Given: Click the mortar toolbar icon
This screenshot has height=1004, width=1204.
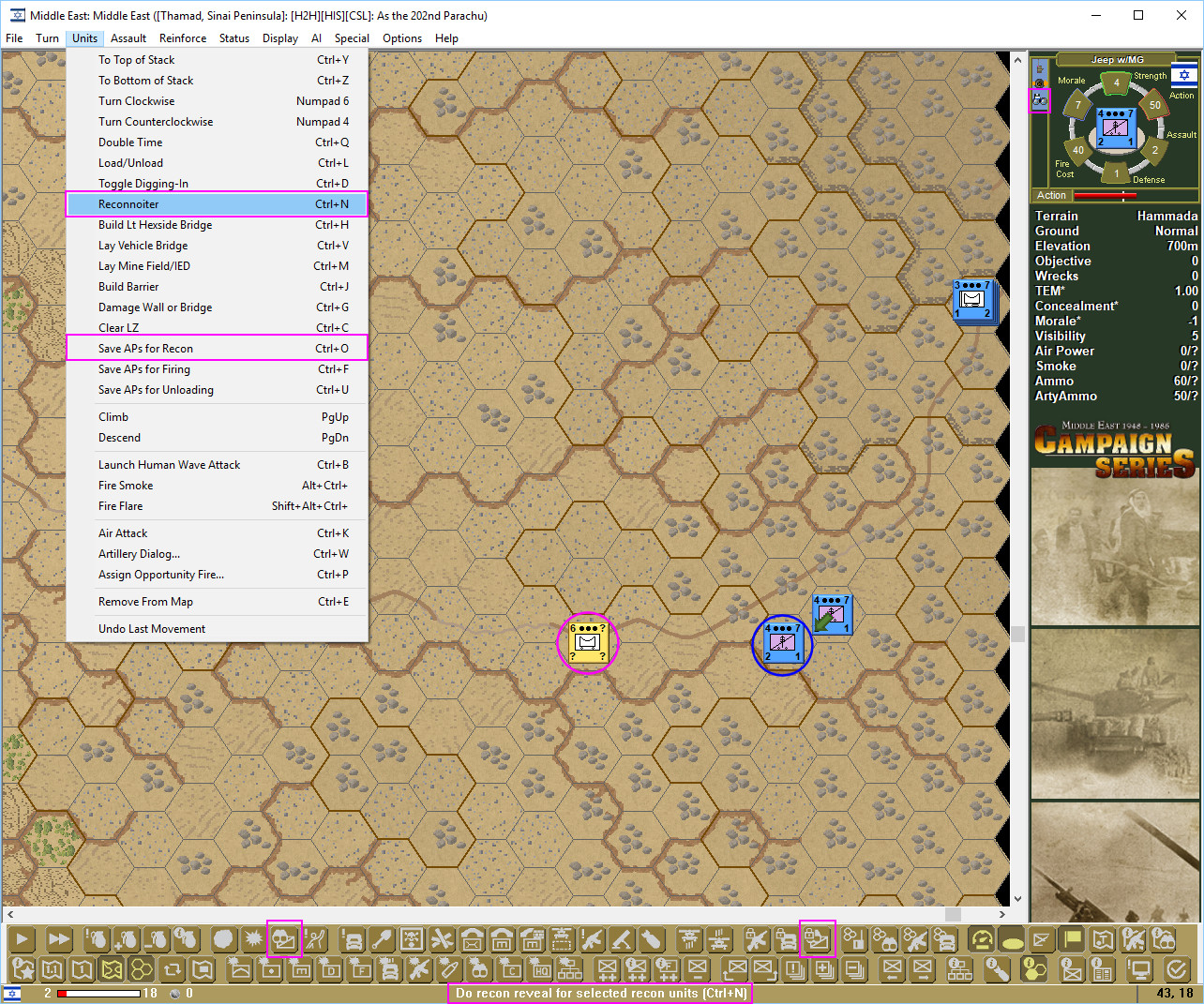Looking at the screenshot, I should (x=623, y=939).
